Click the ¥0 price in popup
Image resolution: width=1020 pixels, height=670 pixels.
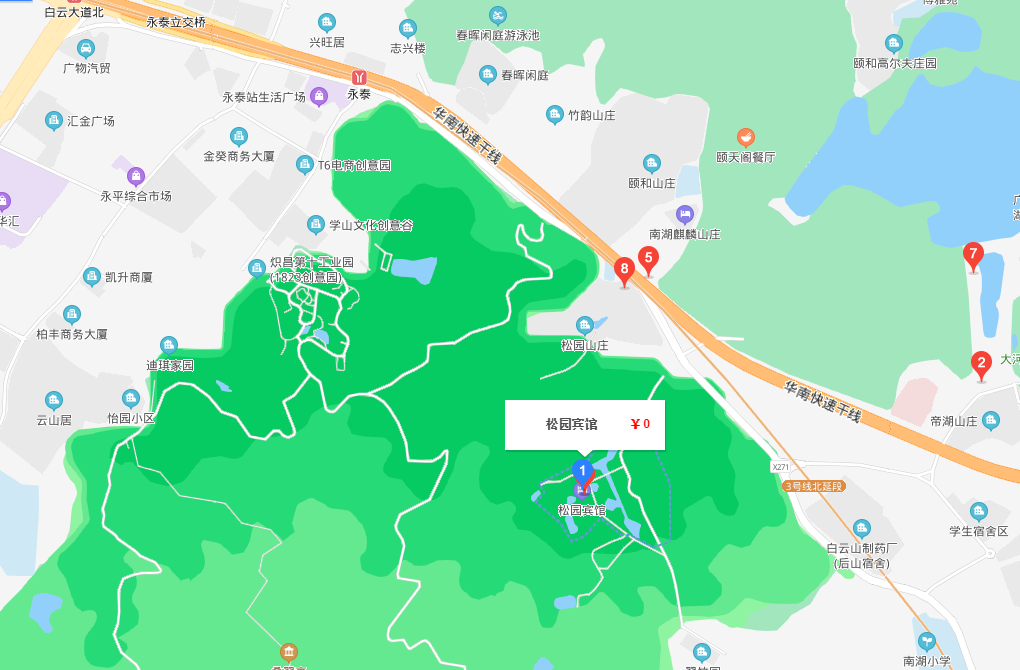click(640, 424)
